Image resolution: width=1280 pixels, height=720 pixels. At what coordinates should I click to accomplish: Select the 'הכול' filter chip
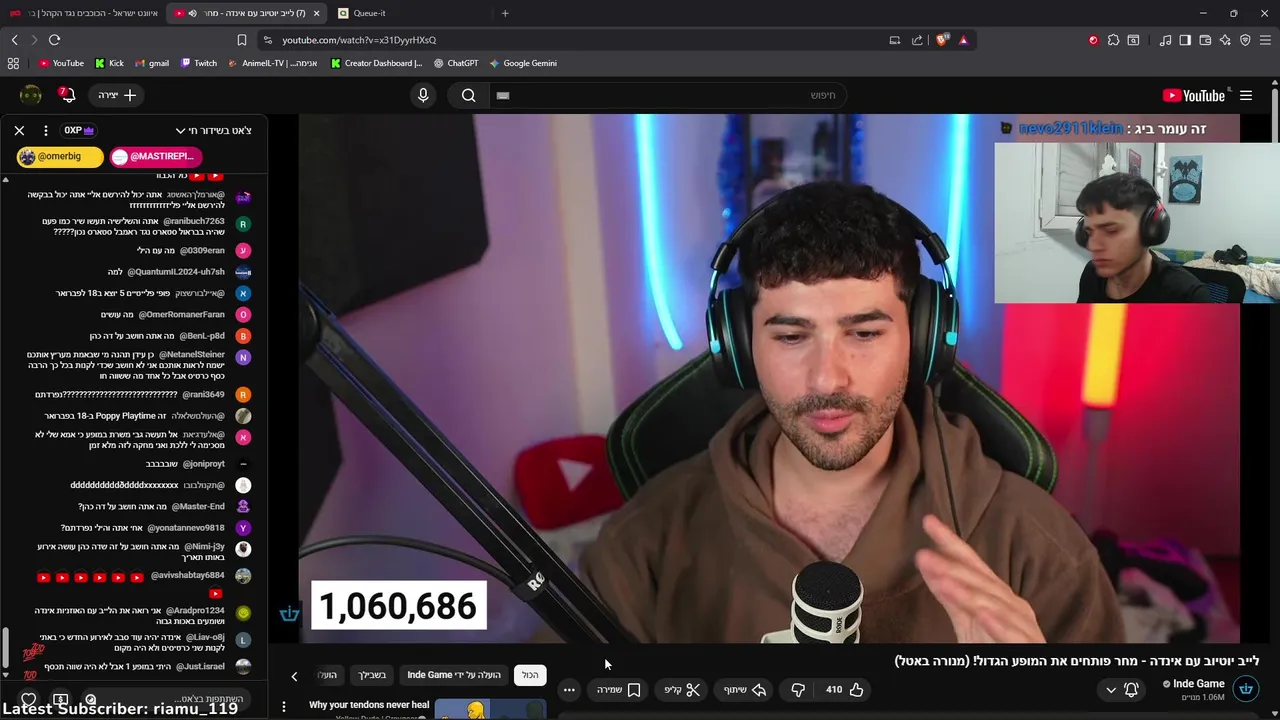[x=530, y=675]
